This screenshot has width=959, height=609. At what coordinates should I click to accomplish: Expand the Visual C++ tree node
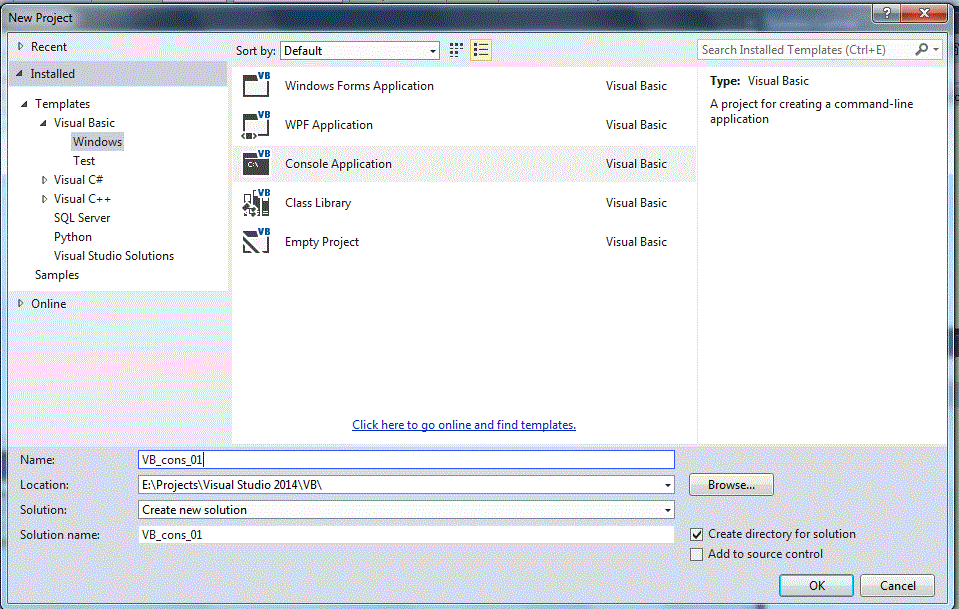(x=44, y=199)
